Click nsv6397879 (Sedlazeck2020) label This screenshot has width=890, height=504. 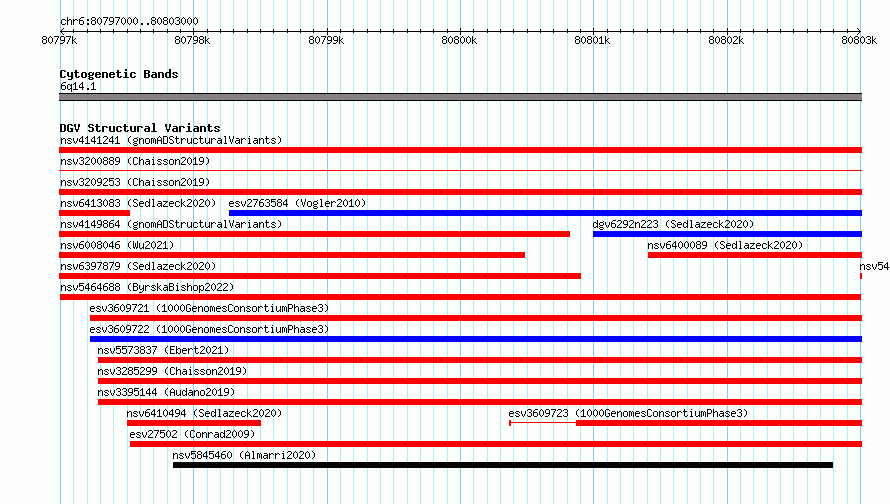pos(138,266)
